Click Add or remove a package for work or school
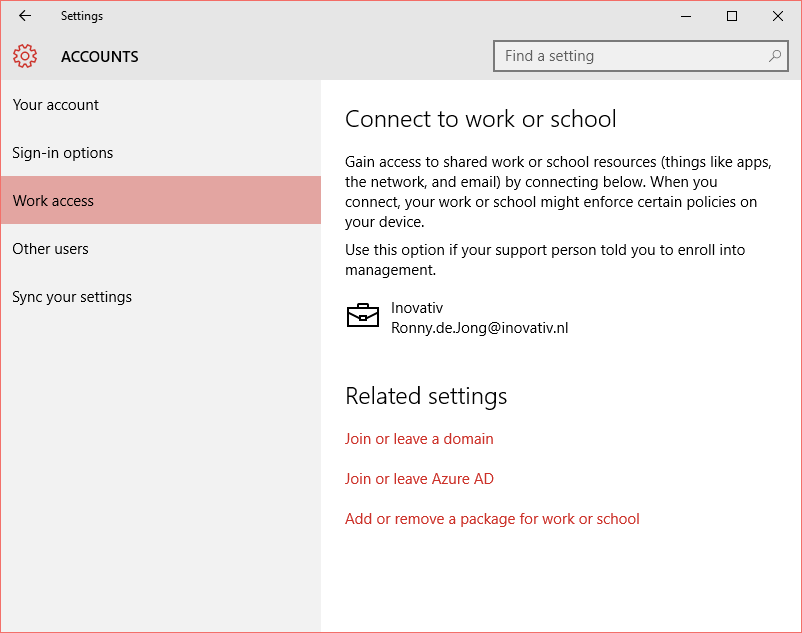Image resolution: width=802 pixels, height=633 pixels. click(x=492, y=518)
